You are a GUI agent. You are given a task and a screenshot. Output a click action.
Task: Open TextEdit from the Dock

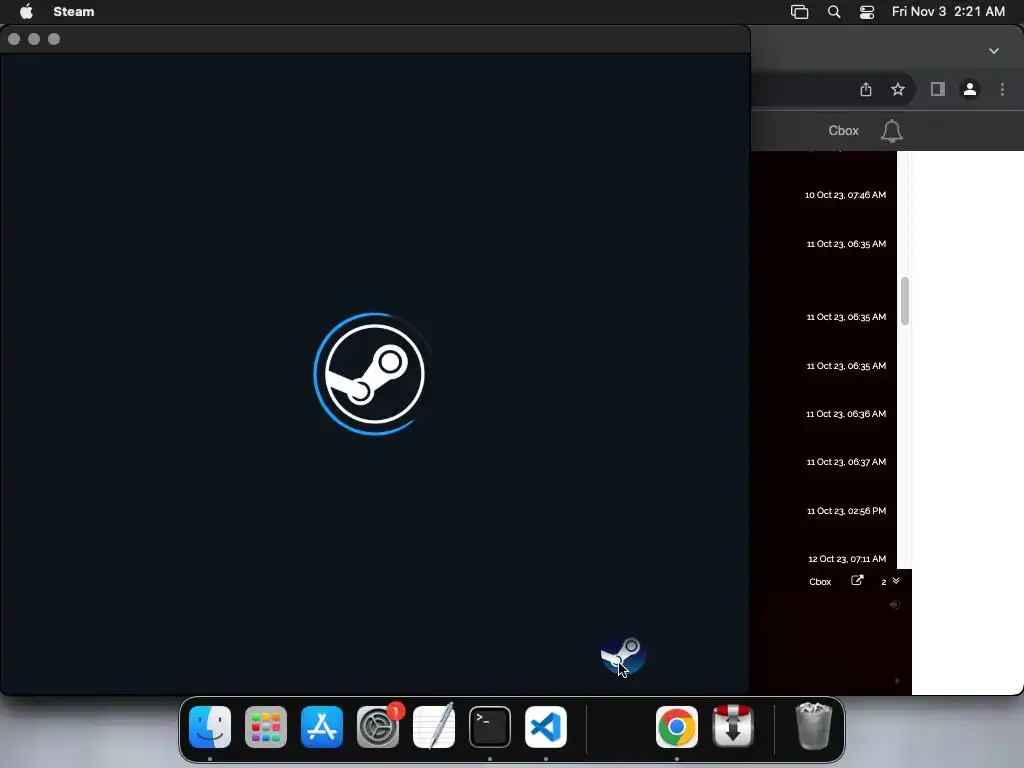coord(434,727)
